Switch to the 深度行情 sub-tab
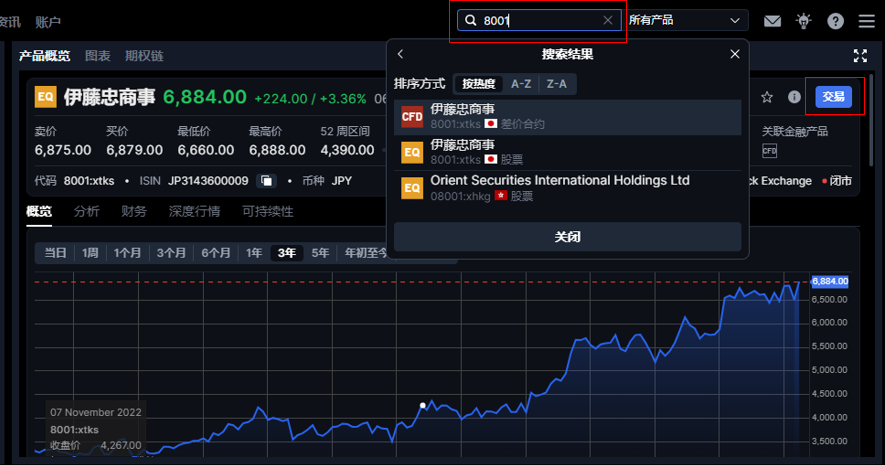This screenshot has width=885, height=465. pos(194,212)
